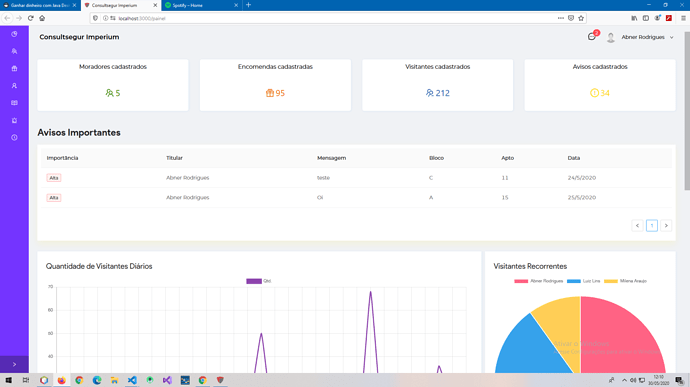Viewport: 690px width, 387px height.
Task: Click the Avisos cadastrados count 34
Action: click(x=605, y=93)
